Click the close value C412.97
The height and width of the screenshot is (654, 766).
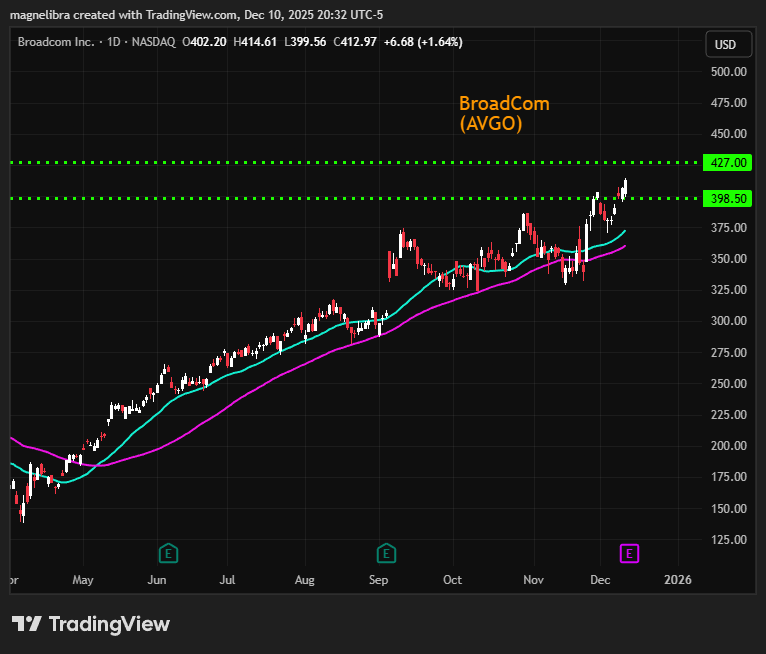[355, 42]
